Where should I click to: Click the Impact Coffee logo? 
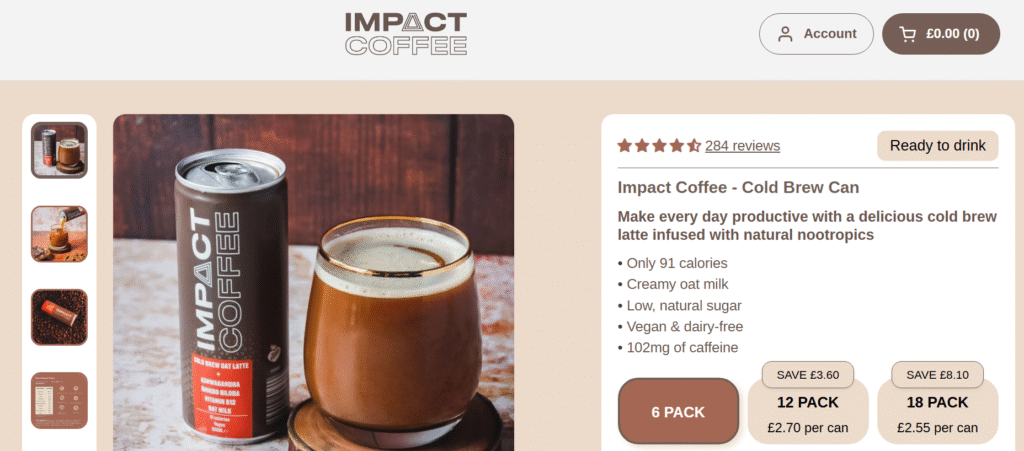[406, 34]
